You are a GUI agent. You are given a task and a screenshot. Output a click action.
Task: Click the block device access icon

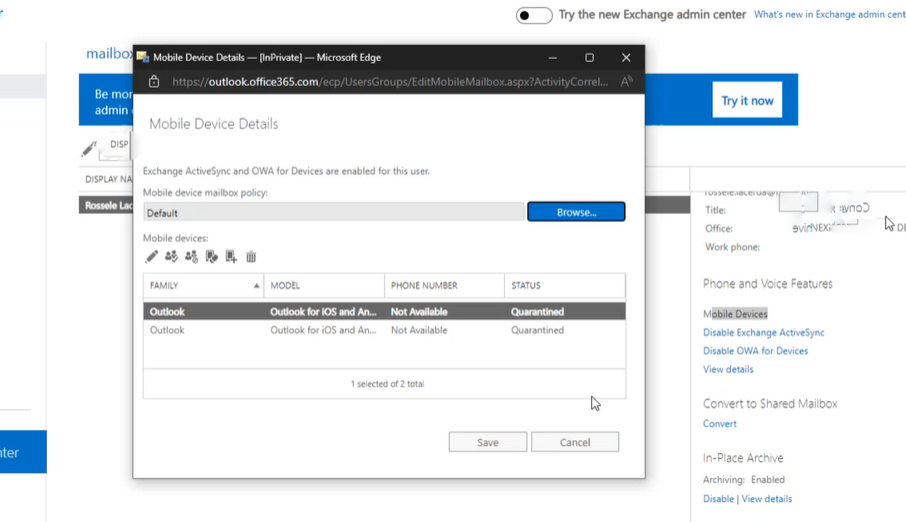pyautogui.click(x=191, y=257)
